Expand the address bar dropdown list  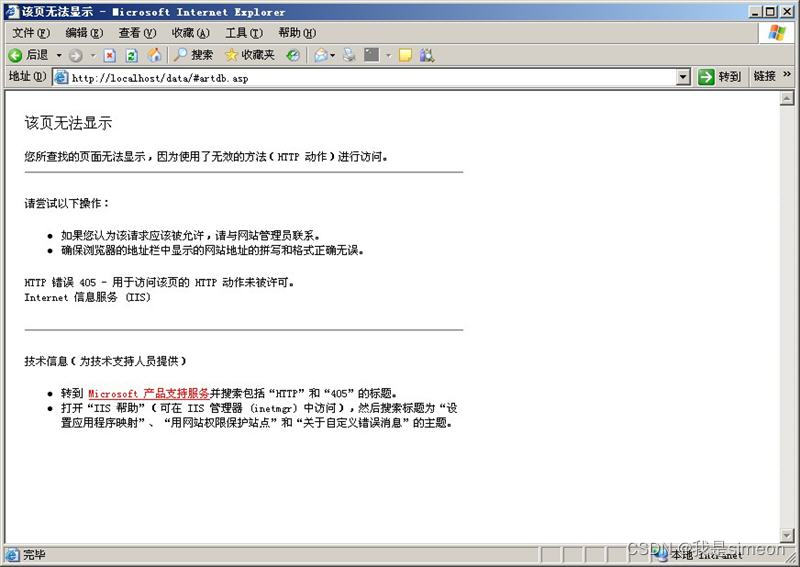point(683,78)
